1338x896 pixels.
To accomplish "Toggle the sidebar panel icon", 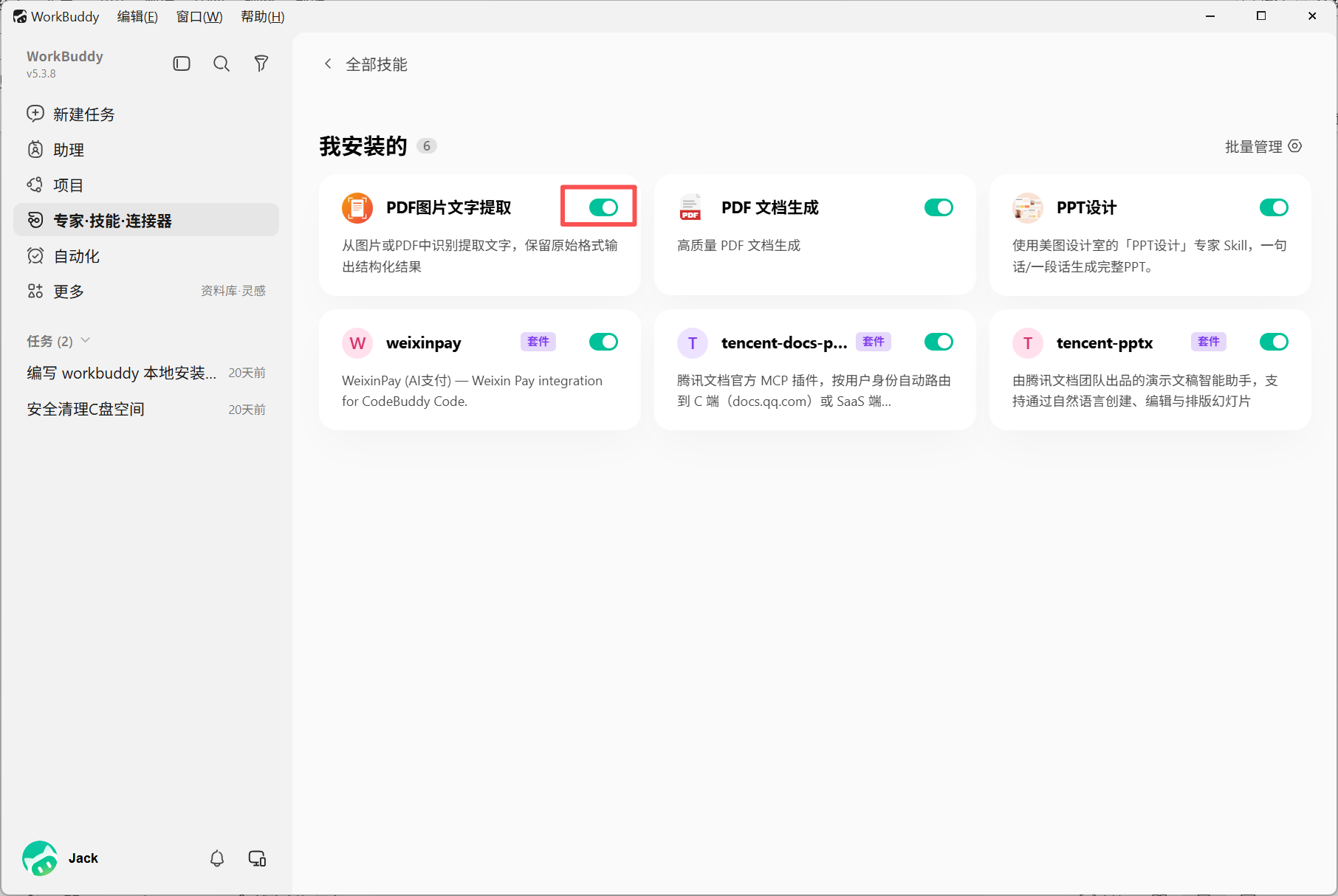I will click(182, 63).
